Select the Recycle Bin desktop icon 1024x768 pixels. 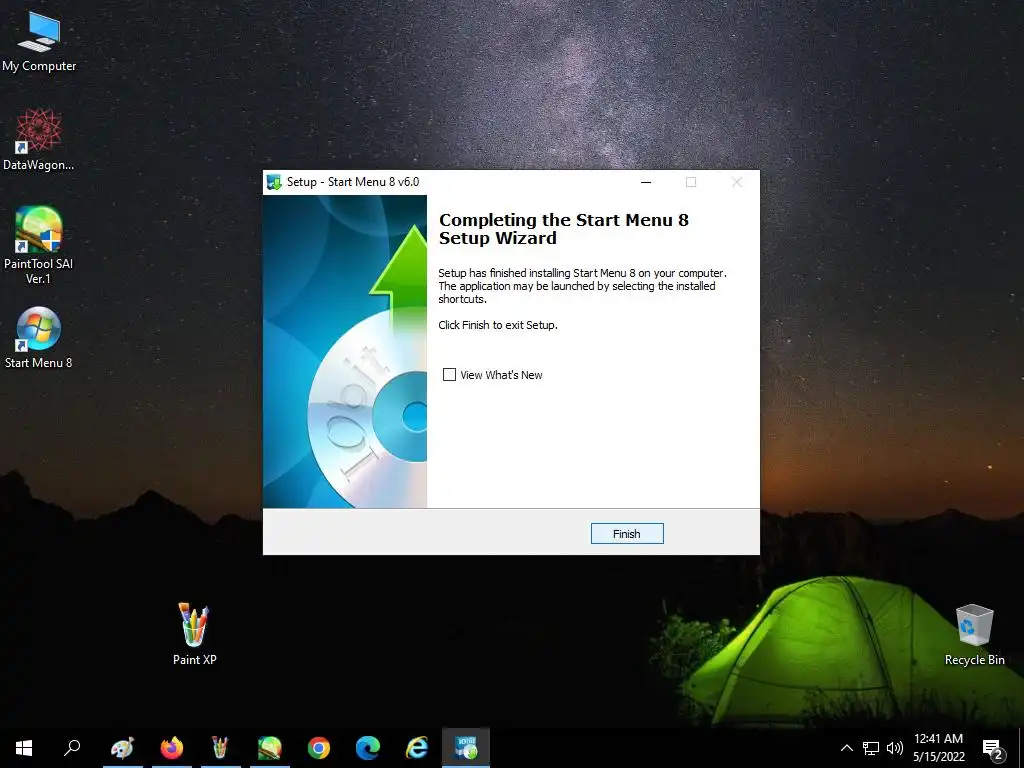[974, 635]
